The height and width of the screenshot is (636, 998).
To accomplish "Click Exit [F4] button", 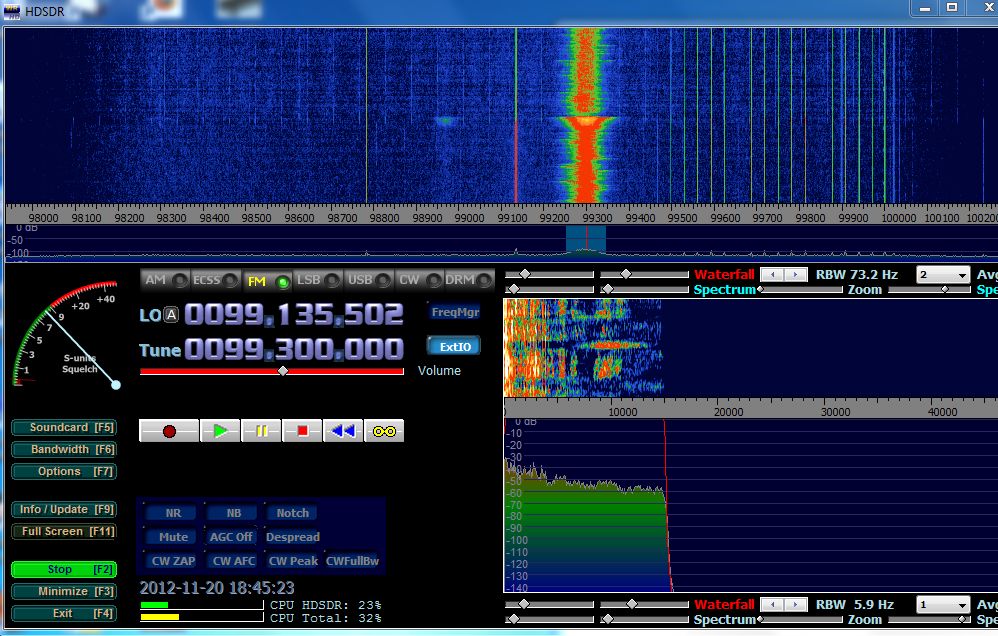I will pyautogui.click(x=64, y=614).
